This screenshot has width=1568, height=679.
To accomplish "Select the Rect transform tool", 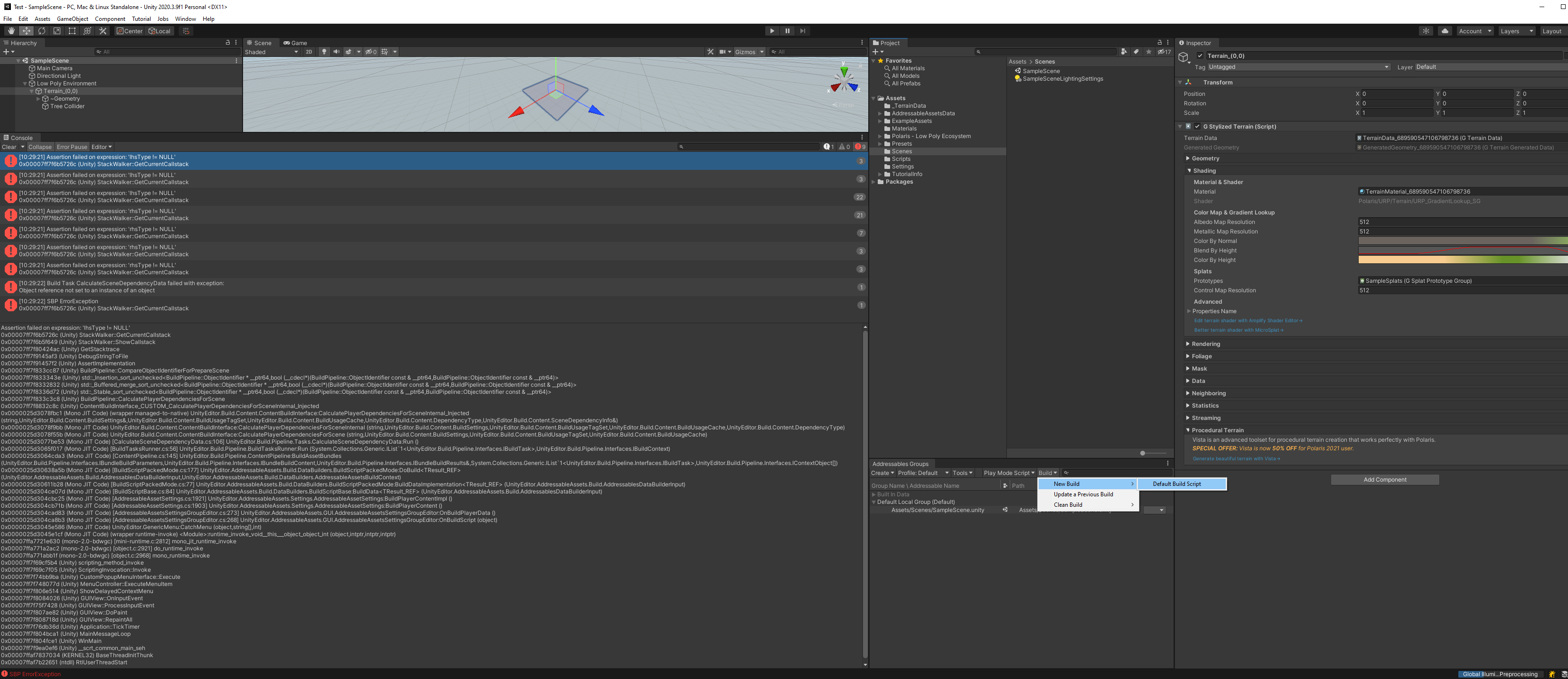I will tap(72, 31).
